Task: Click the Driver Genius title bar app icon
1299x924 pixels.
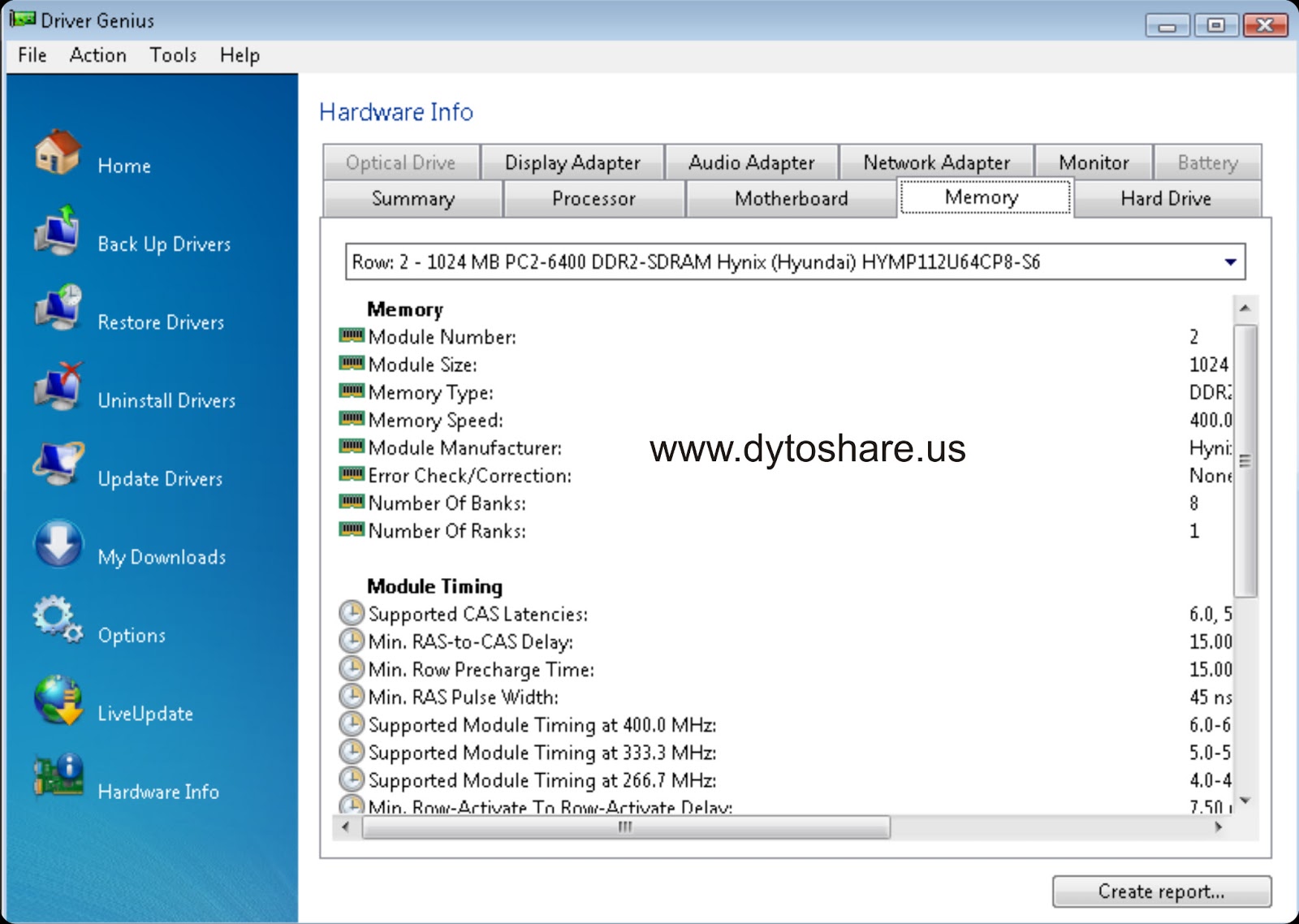Action: [23, 18]
